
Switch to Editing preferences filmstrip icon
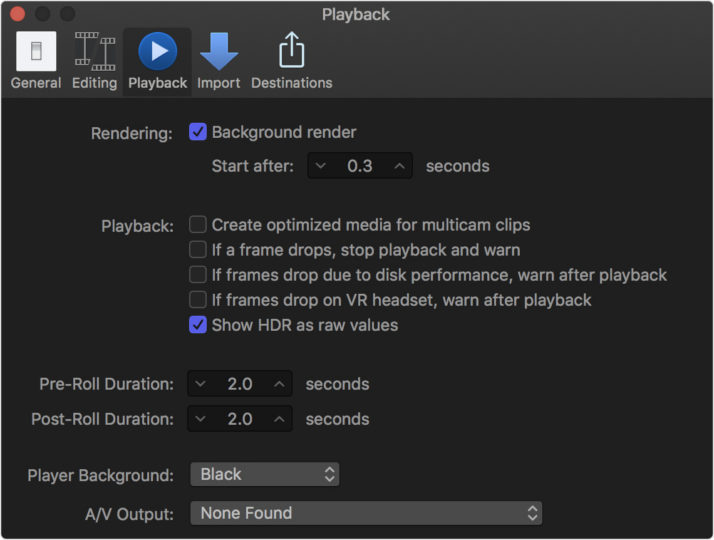[x=94, y=52]
